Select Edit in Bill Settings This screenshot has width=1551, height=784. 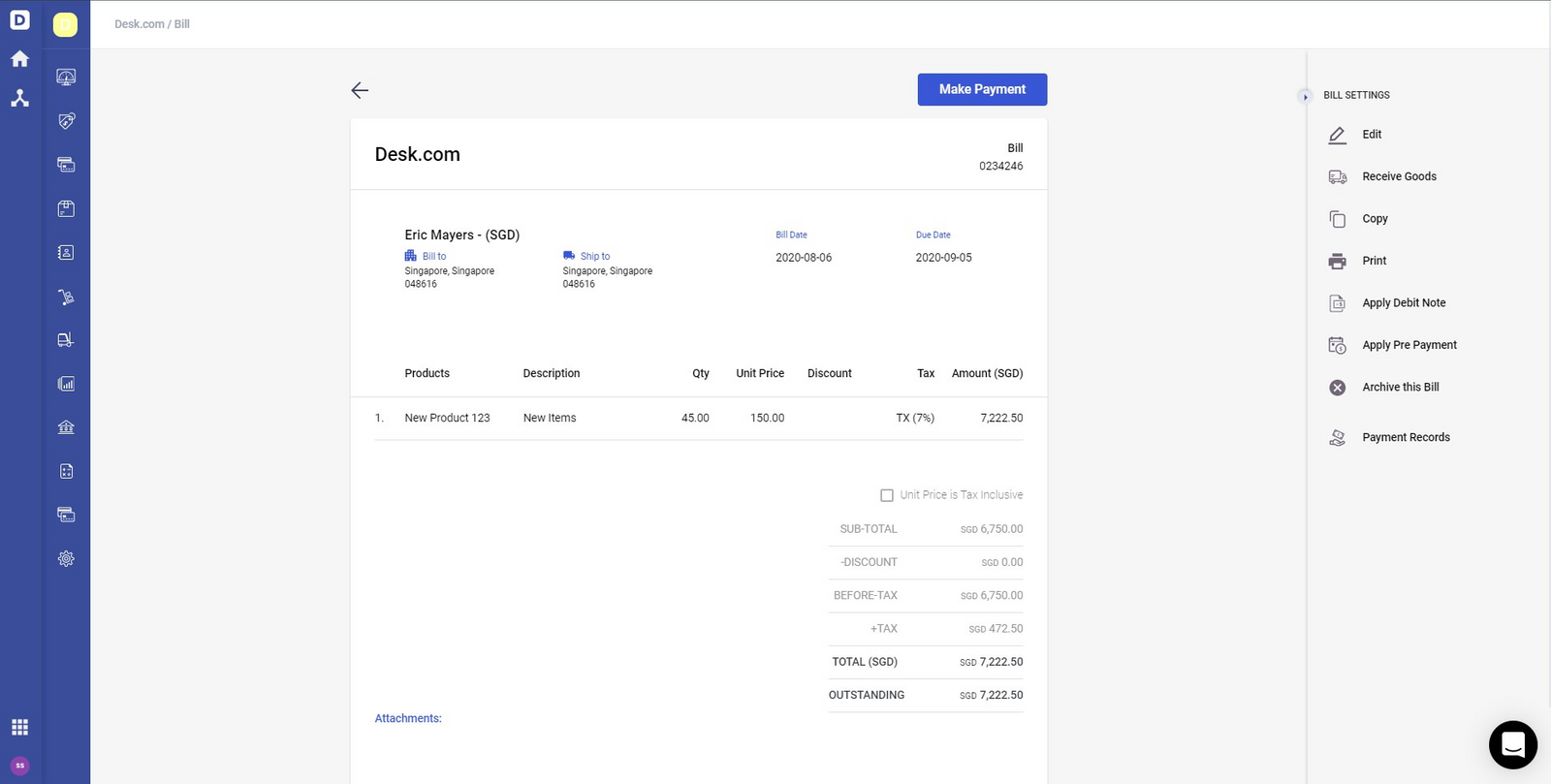click(1371, 135)
